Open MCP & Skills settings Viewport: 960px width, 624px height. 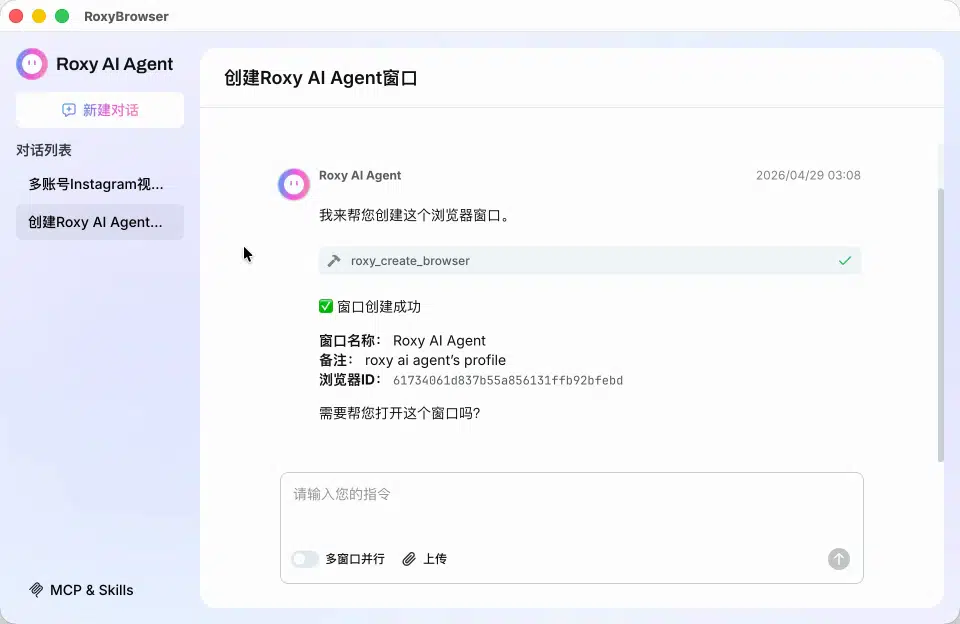click(81, 590)
